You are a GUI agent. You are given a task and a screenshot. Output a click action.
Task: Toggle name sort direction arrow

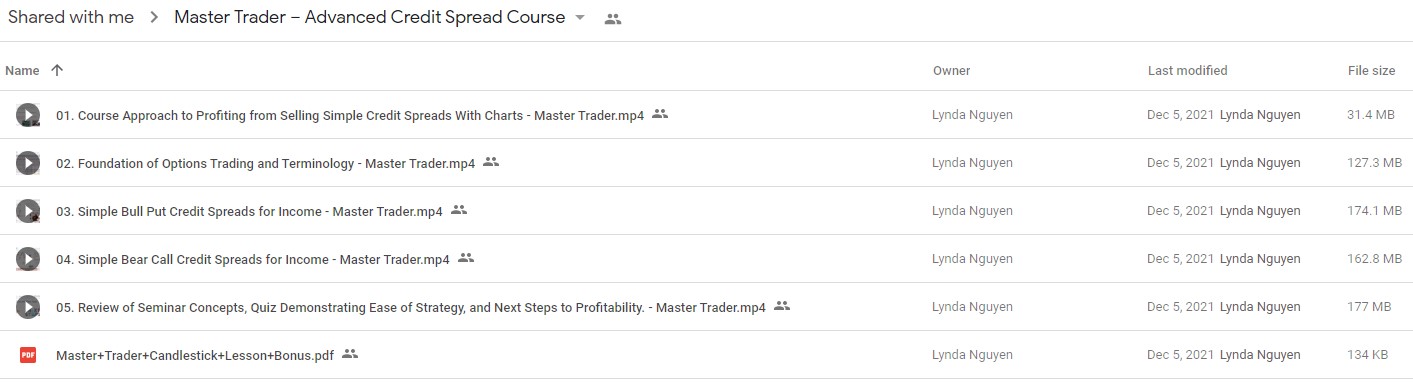(x=57, y=70)
